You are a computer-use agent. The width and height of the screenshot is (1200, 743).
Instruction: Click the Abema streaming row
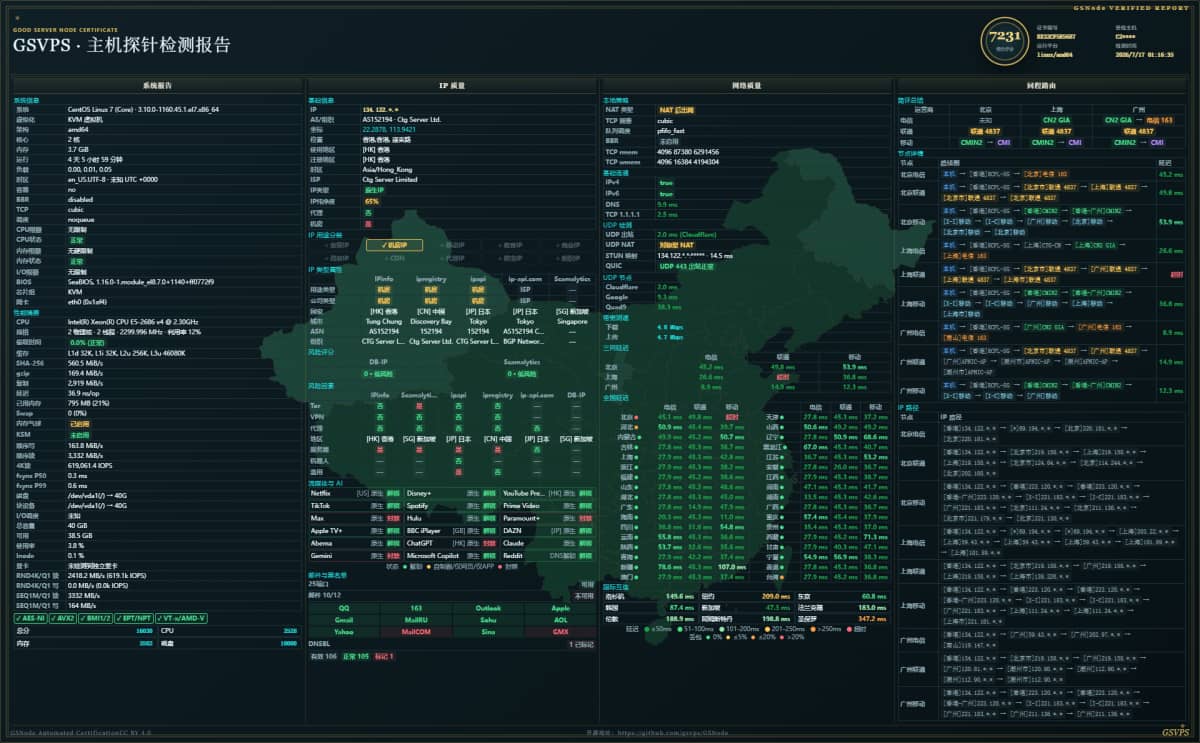(x=354, y=543)
